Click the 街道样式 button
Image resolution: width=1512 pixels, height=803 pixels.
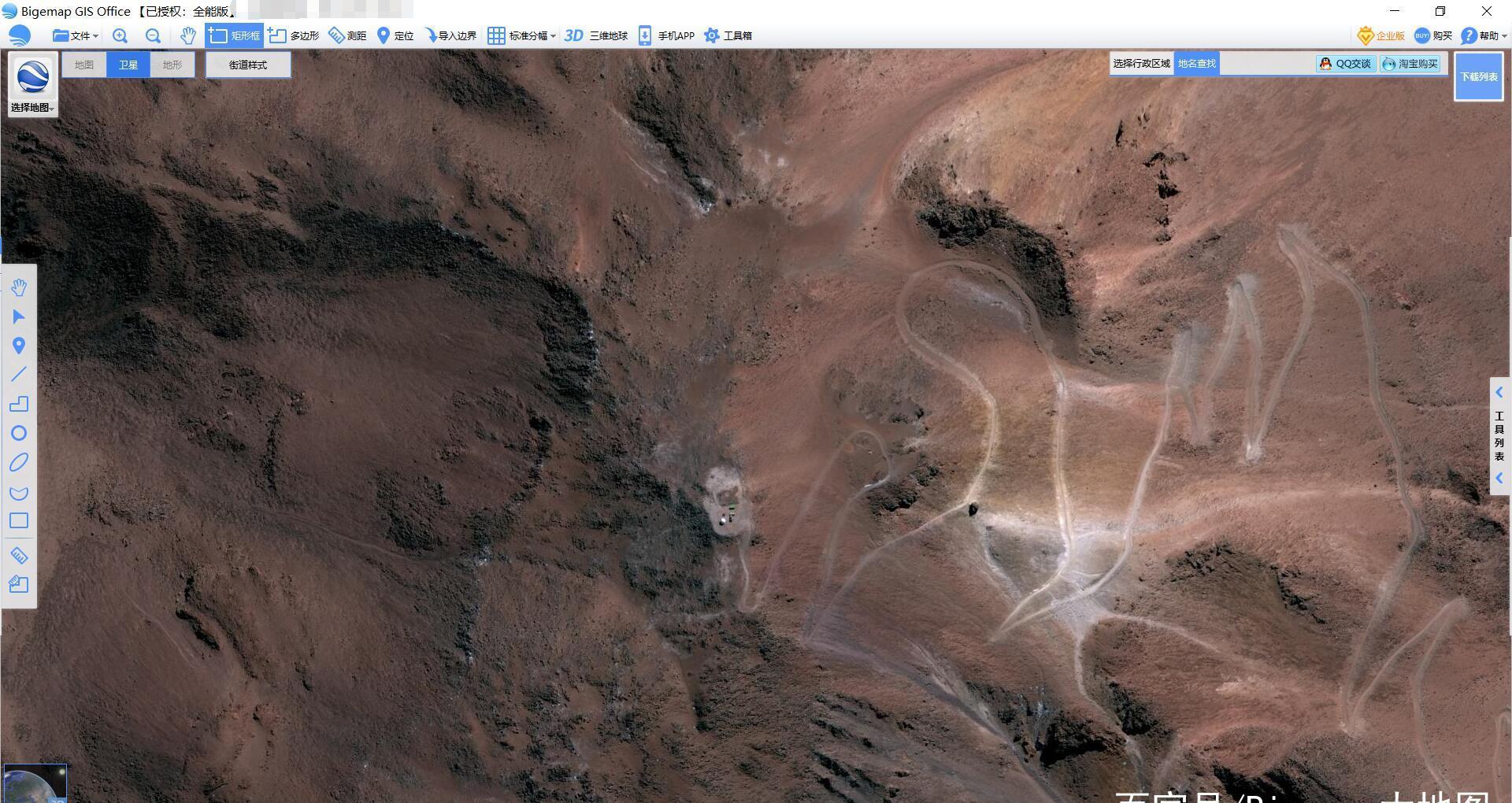[248, 65]
